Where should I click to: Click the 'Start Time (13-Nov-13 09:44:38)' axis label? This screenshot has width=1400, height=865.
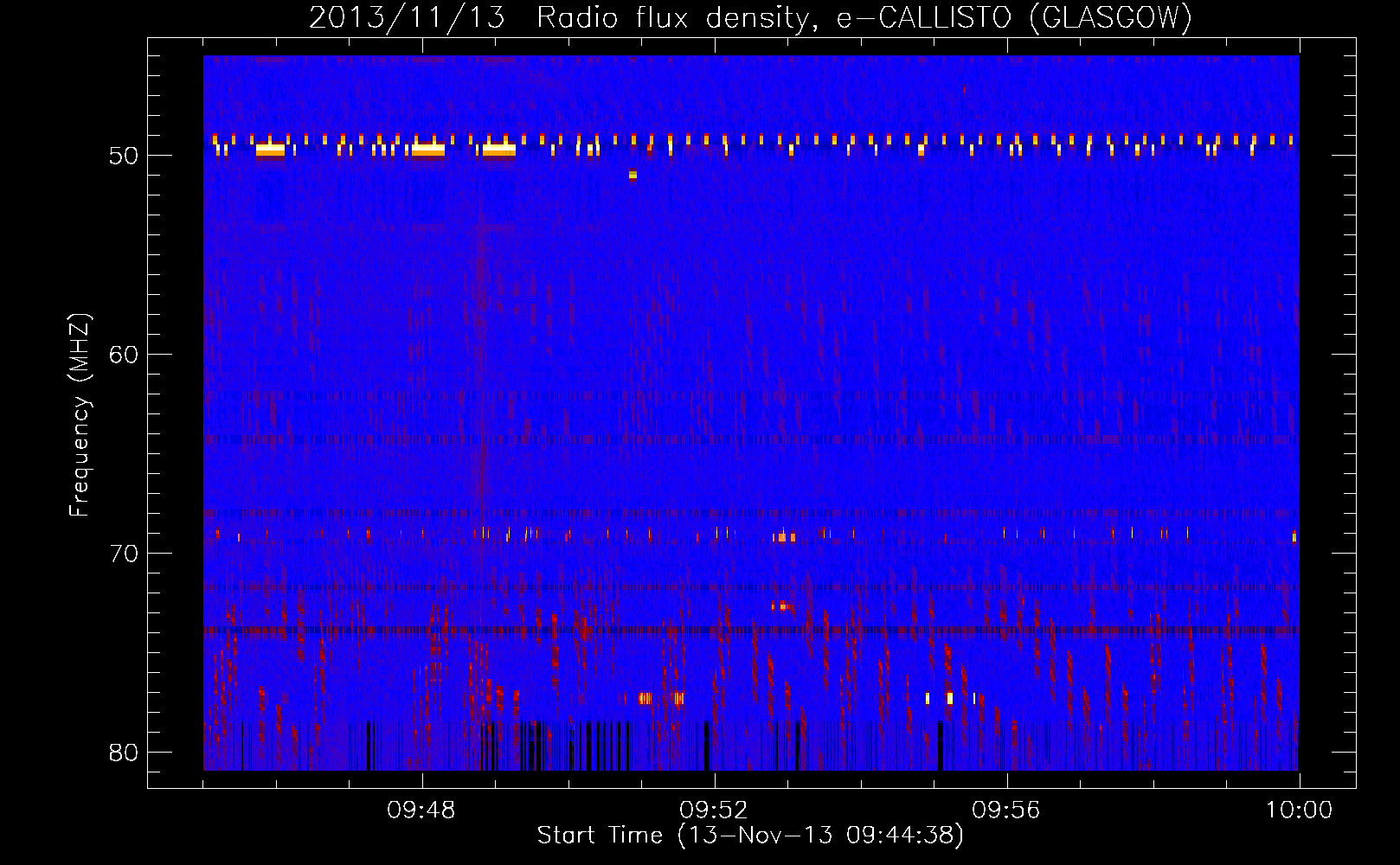point(750,836)
